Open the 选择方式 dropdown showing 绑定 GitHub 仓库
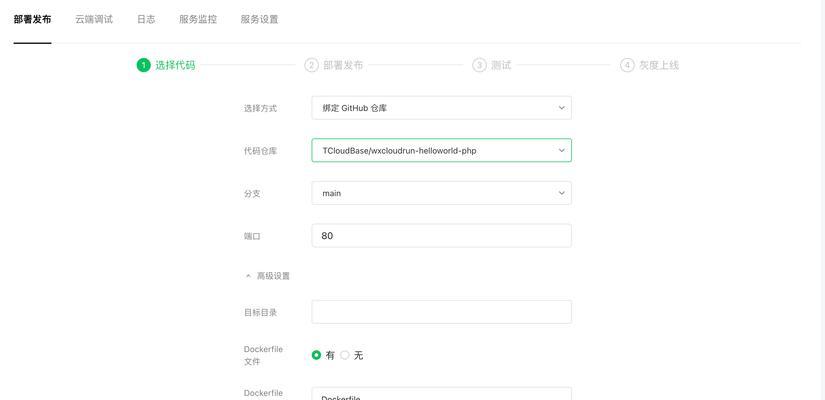The height and width of the screenshot is (400, 825). 441,108
